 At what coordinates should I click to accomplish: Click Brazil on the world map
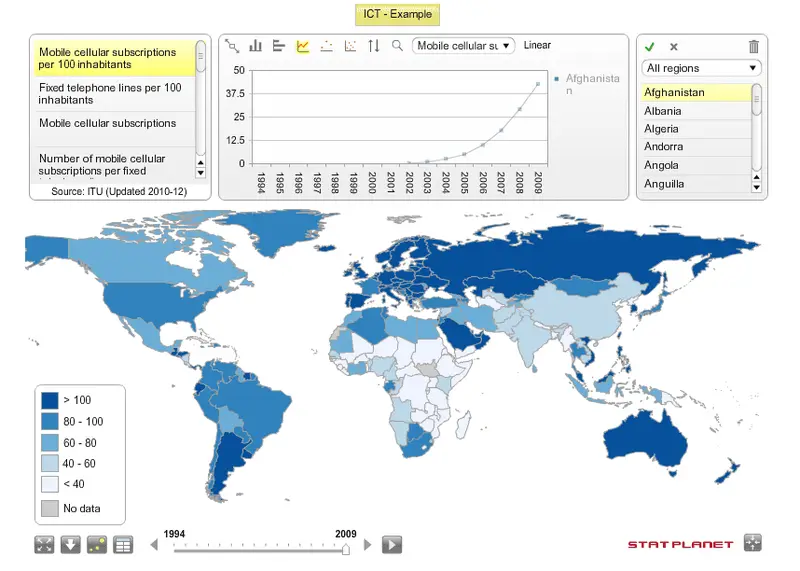tap(255, 408)
